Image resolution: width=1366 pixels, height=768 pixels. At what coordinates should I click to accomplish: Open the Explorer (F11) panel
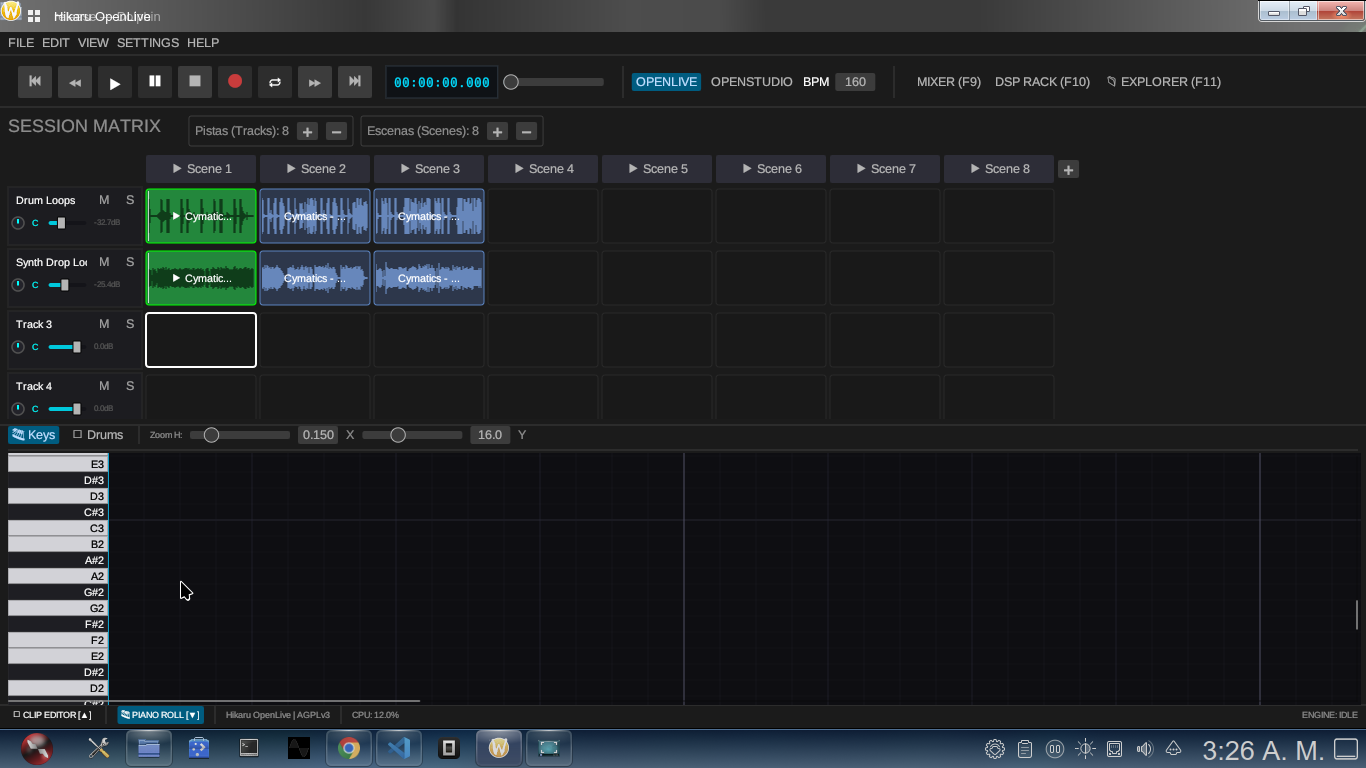(1164, 82)
